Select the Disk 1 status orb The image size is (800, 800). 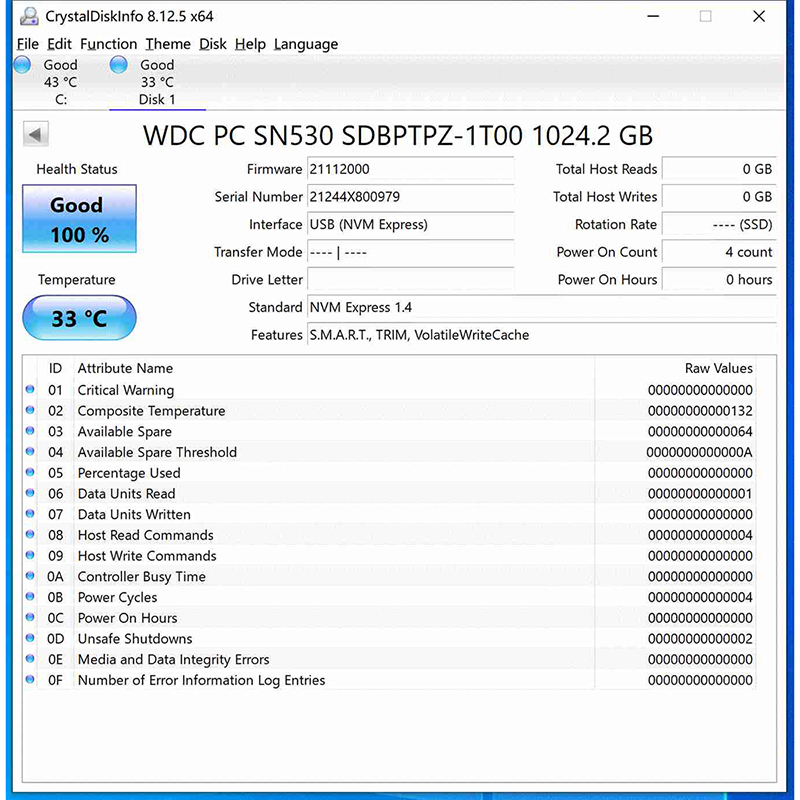[x=118, y=65]
